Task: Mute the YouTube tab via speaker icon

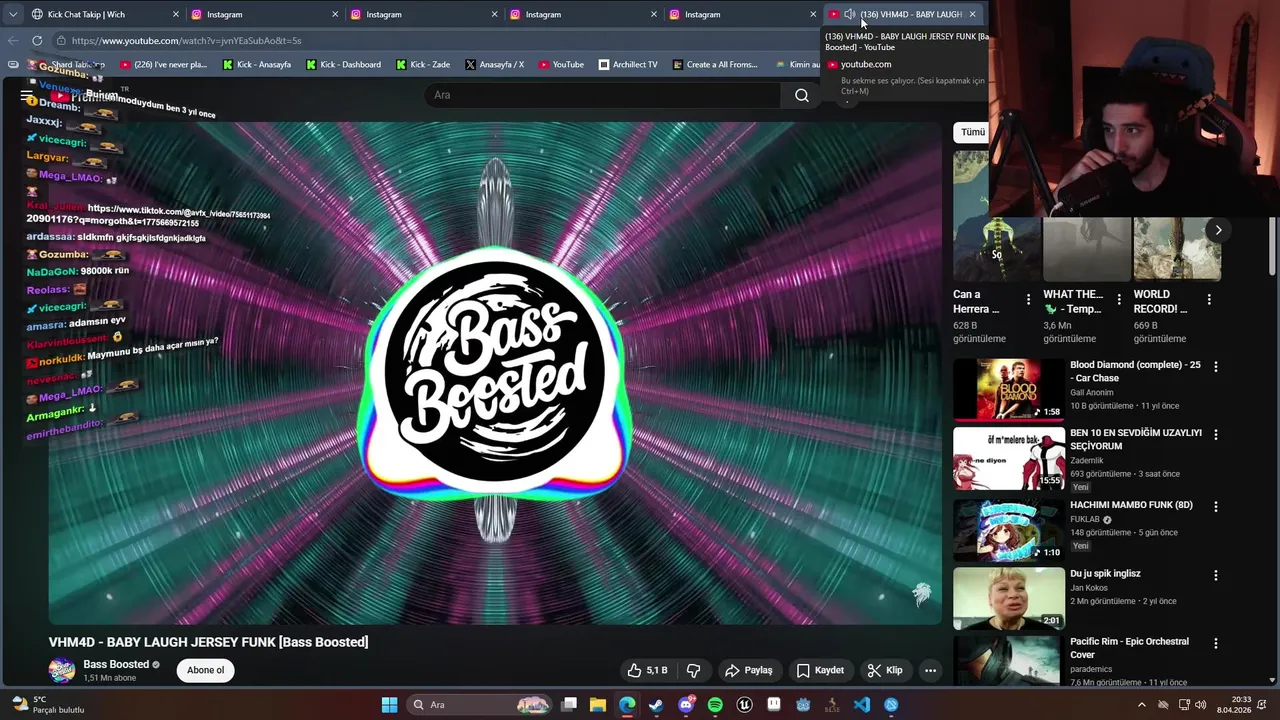Action: tap(849, 14)
